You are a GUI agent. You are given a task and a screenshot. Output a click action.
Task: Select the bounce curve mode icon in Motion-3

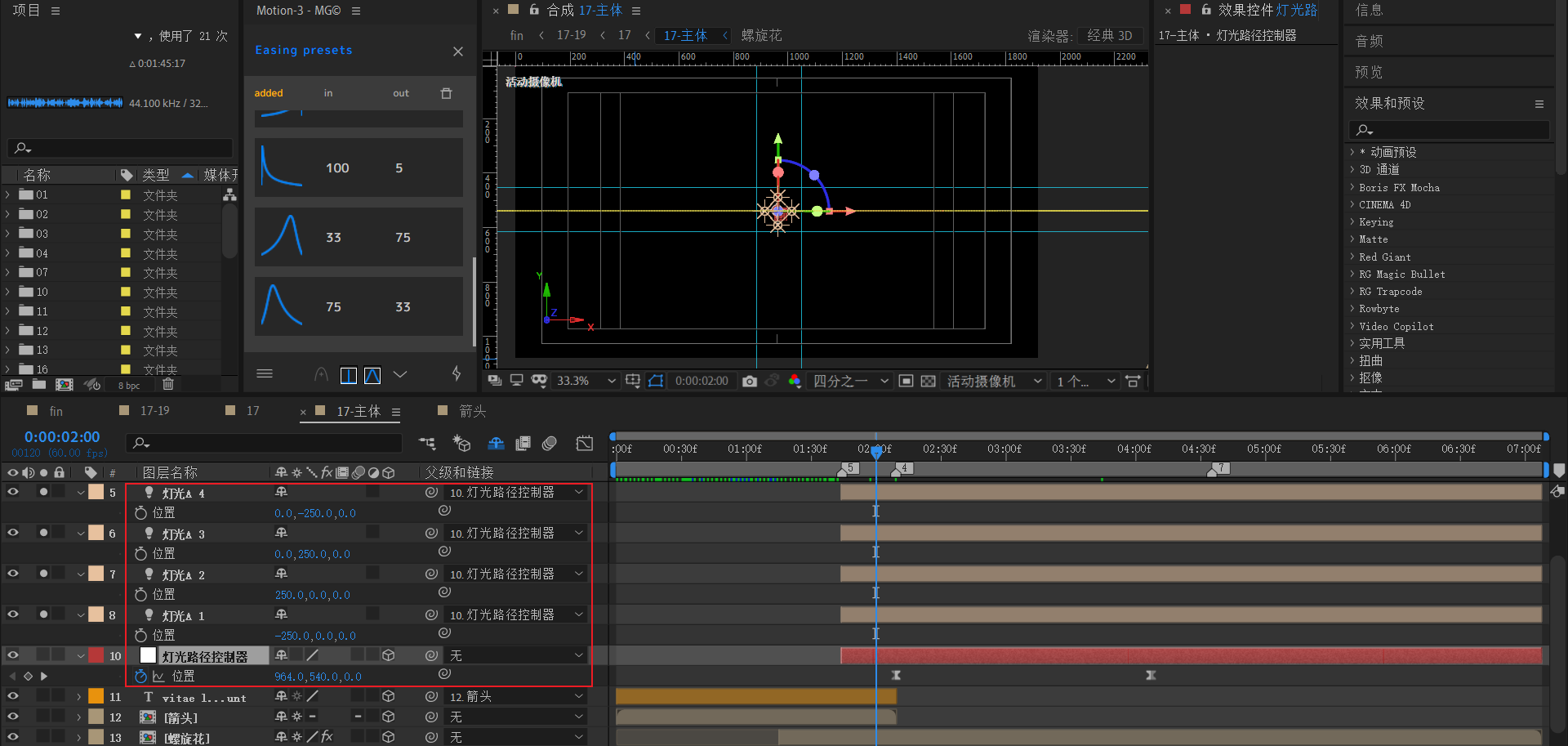[x=372, y=375]
